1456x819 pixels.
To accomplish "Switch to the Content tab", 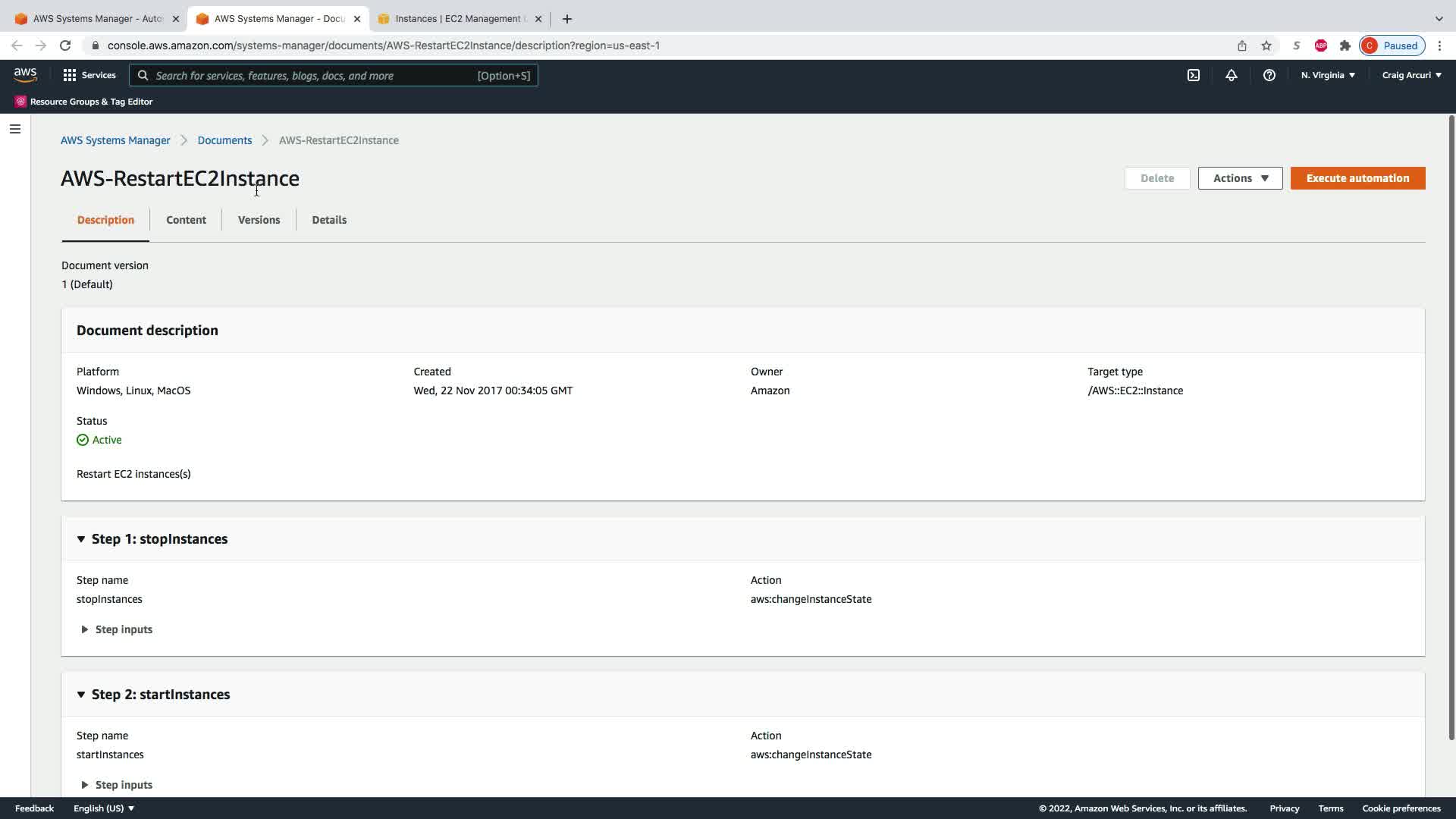I will tap(186, 220).
